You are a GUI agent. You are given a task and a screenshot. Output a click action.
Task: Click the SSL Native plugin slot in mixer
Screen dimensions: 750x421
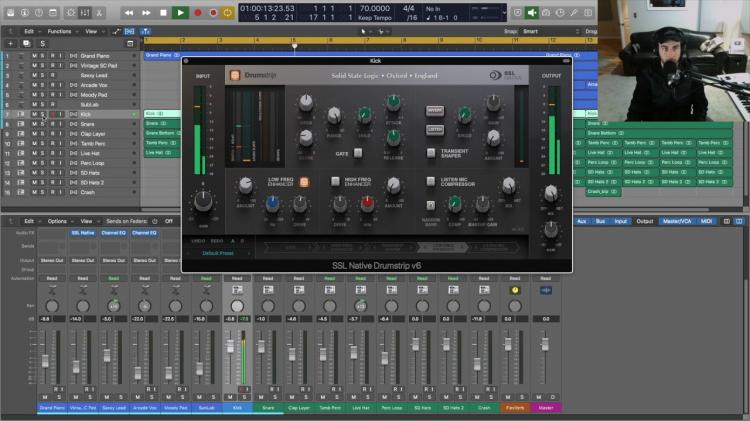(x=83, y=233)
